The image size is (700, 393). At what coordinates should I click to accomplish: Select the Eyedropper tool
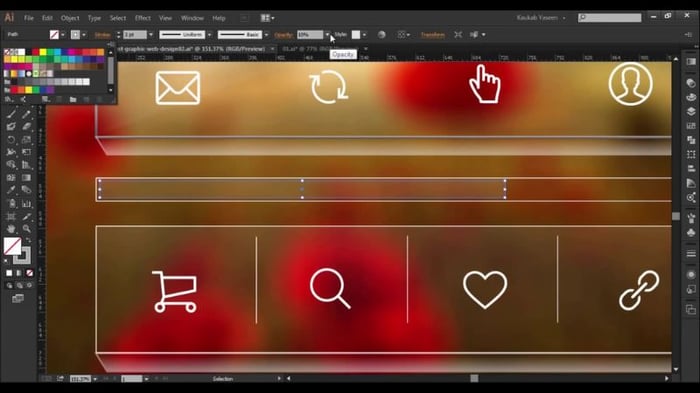coord(11,190)
